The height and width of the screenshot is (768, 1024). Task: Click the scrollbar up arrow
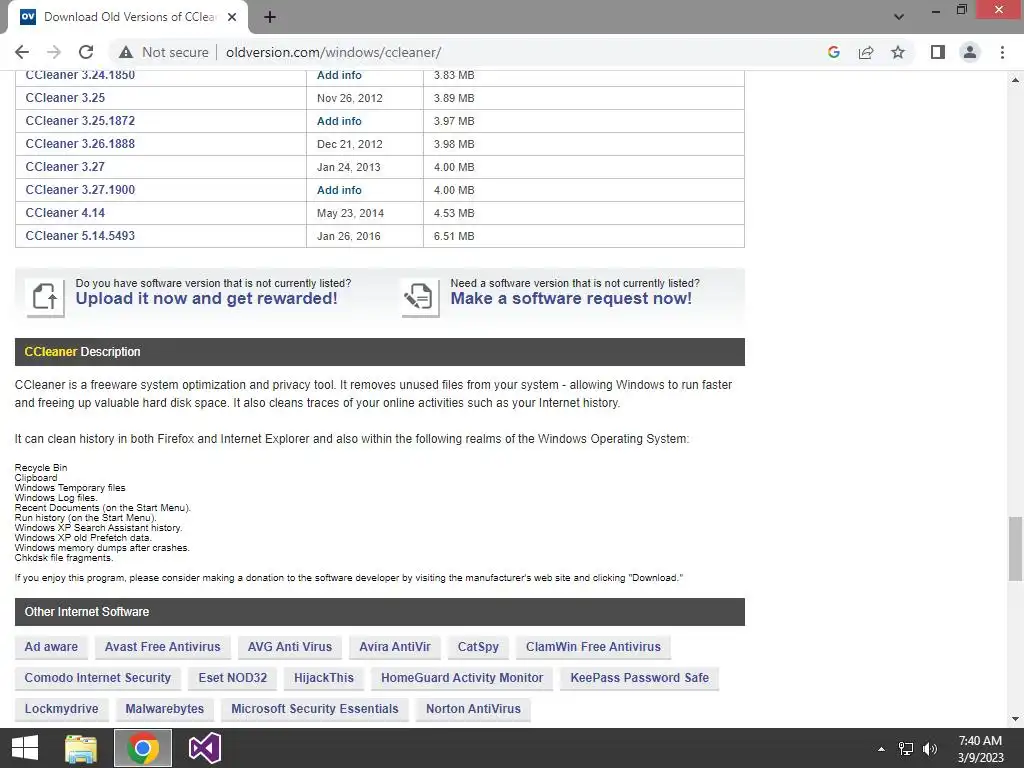click(1015, 80)
